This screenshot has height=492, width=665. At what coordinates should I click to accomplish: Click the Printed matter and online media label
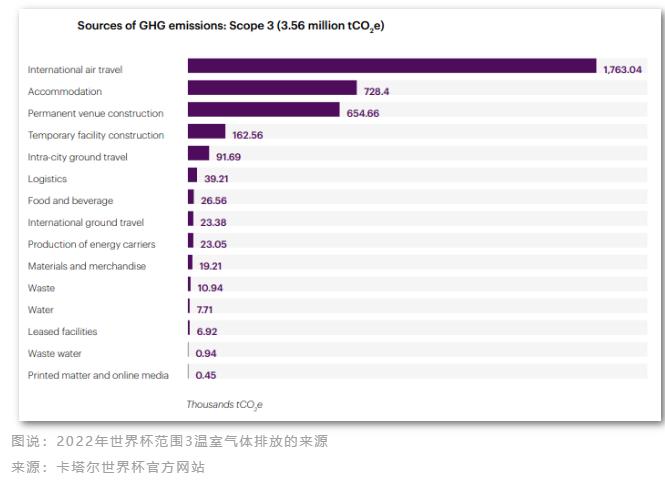98,375
